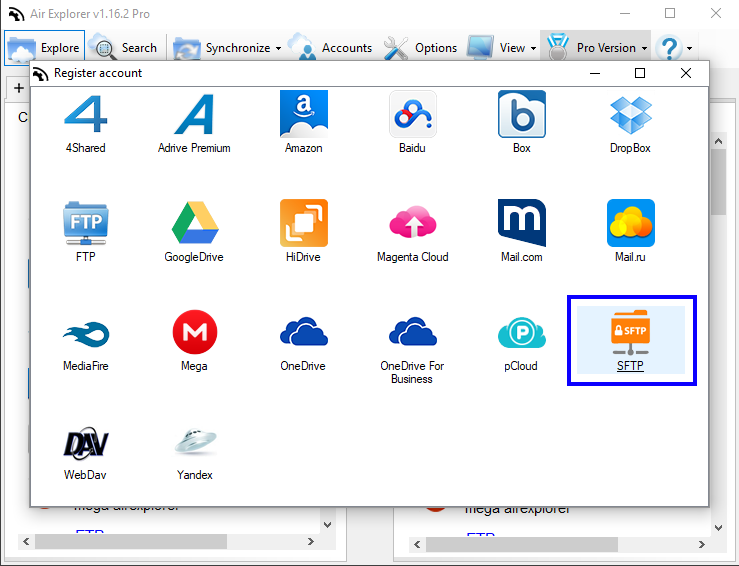Choose the WebDav icon

(85, 443)
